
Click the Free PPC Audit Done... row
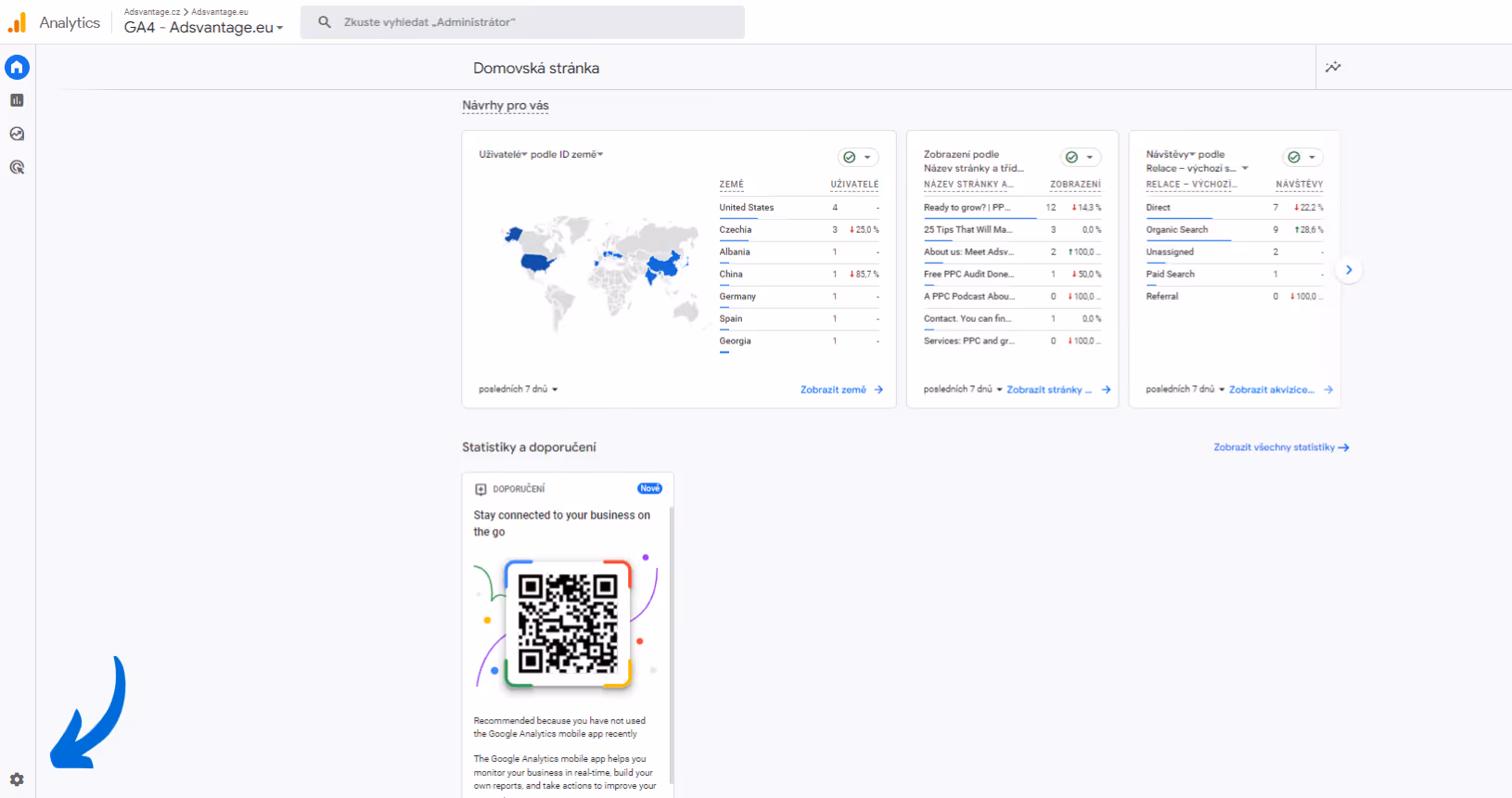(1012, 275)
